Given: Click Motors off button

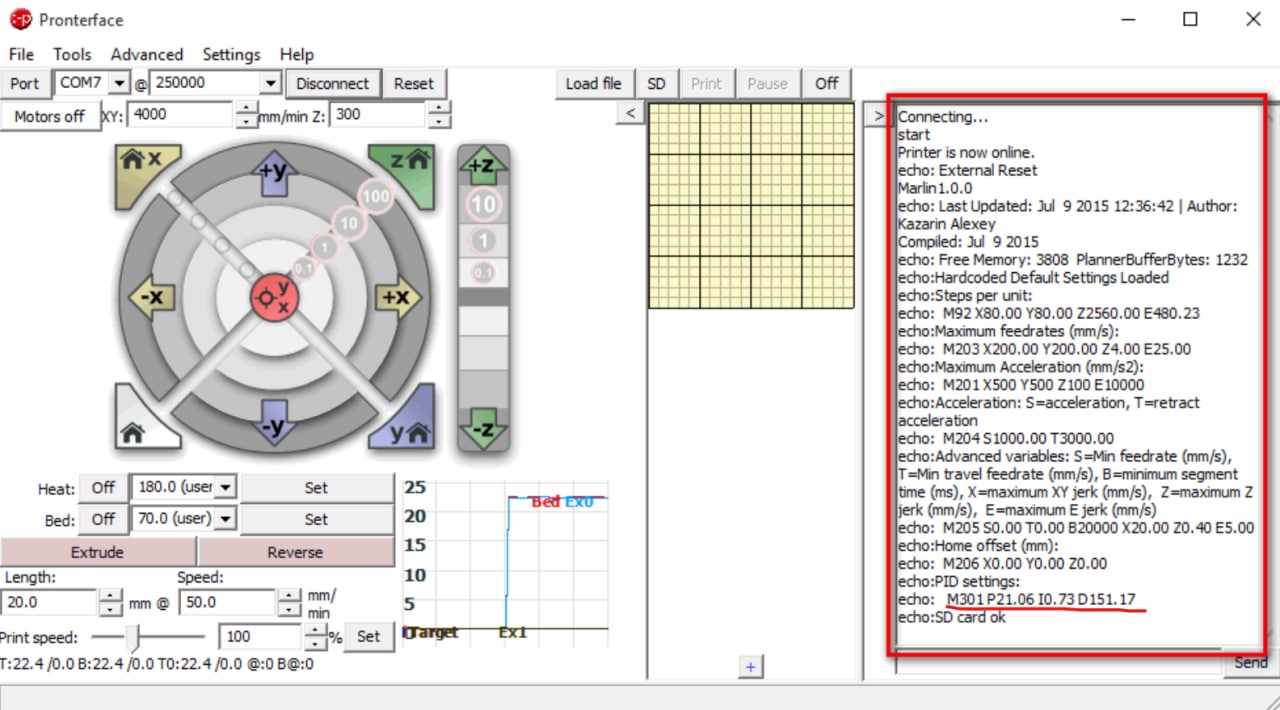Looking at the screenshot, I should 50,116.
